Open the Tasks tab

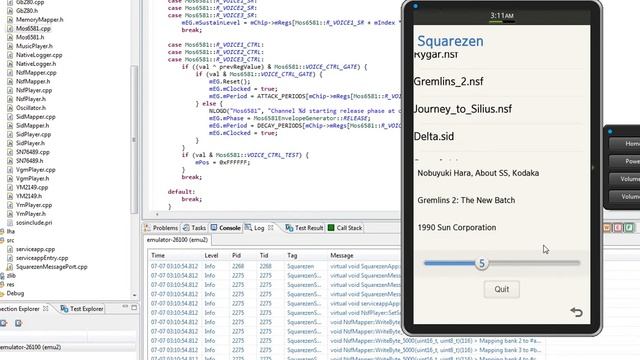194,228
